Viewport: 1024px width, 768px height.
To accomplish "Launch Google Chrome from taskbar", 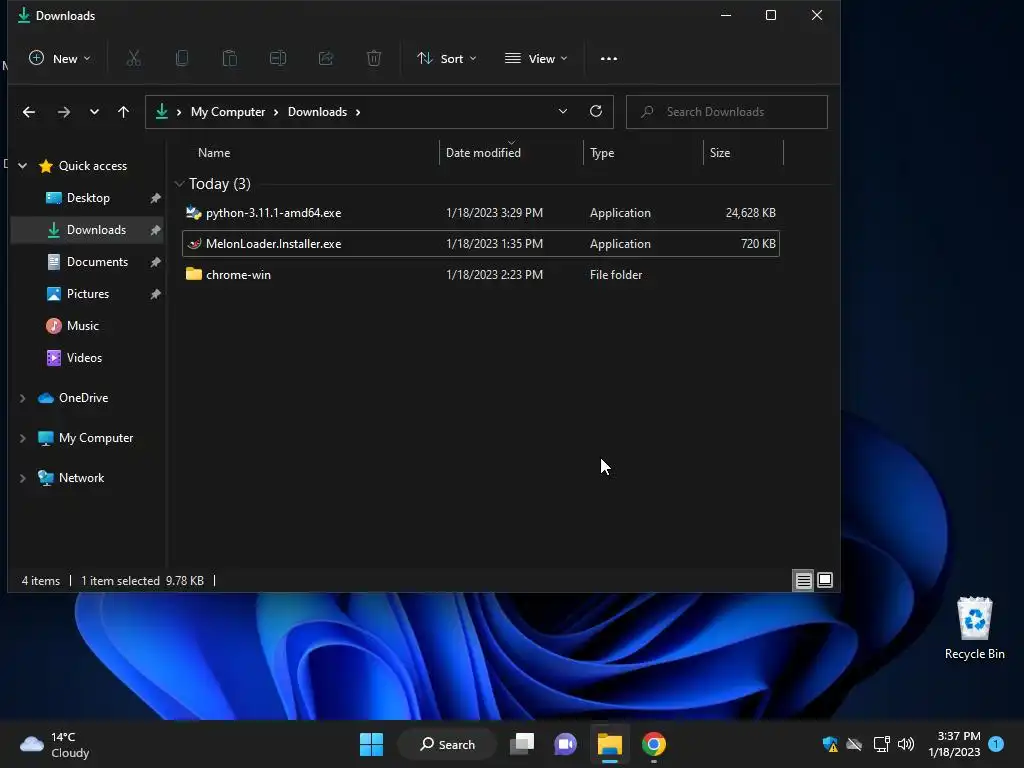I will [654, 744].
